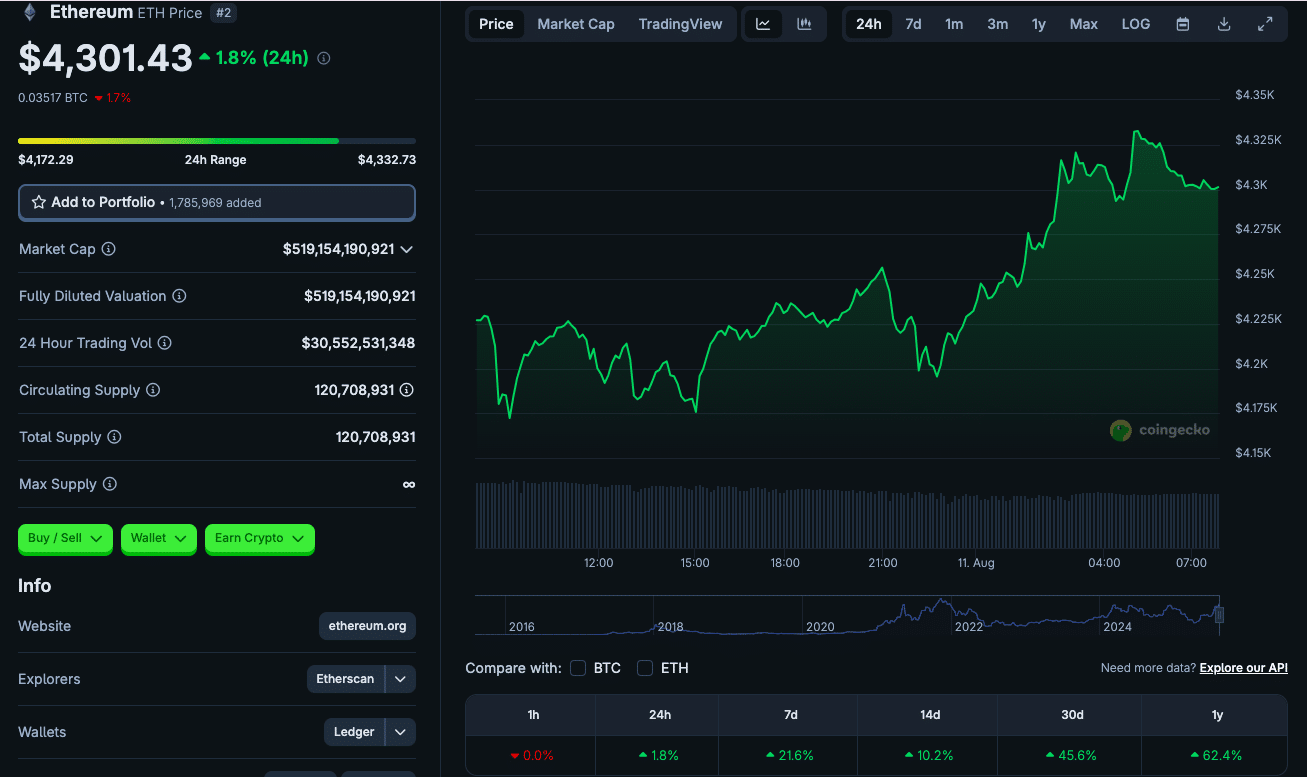Viewport: 1307px width, 777px height.
Task: Click the $30,552,531,348 trading volume value
Action: (x=358, y=343)
